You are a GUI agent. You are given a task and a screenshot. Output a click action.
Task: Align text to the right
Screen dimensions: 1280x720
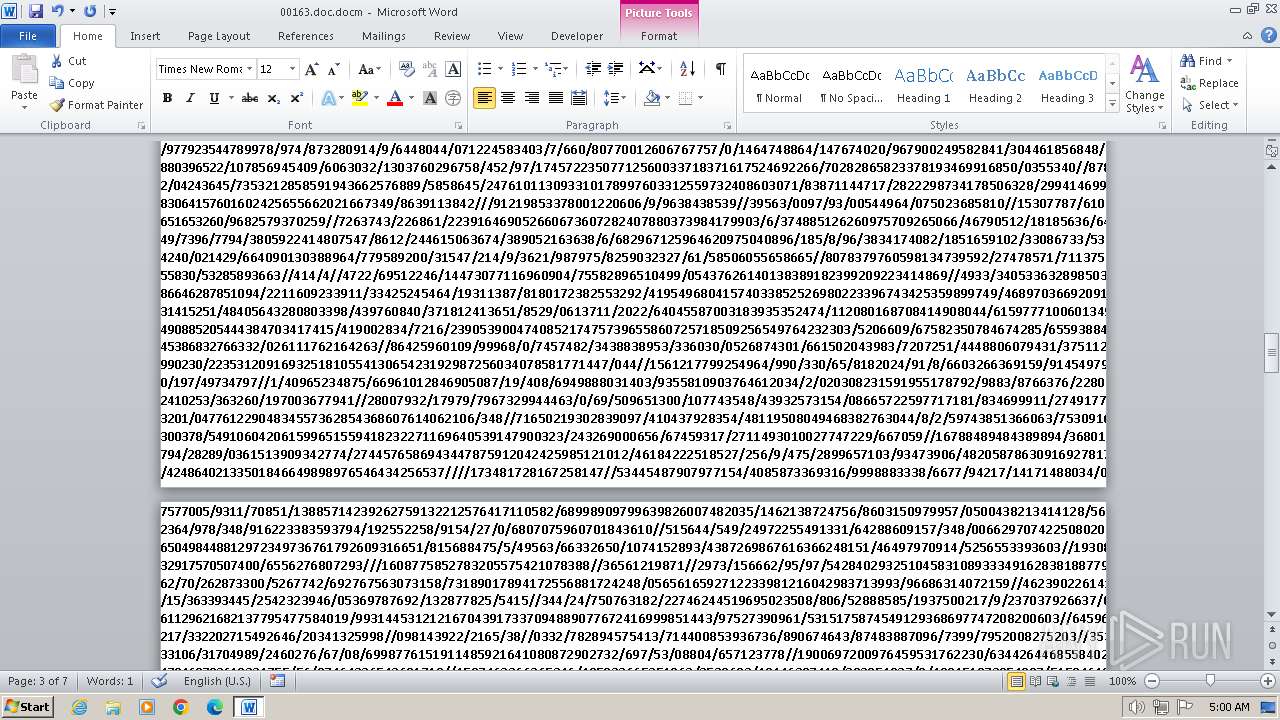click(x=531, y=98)
